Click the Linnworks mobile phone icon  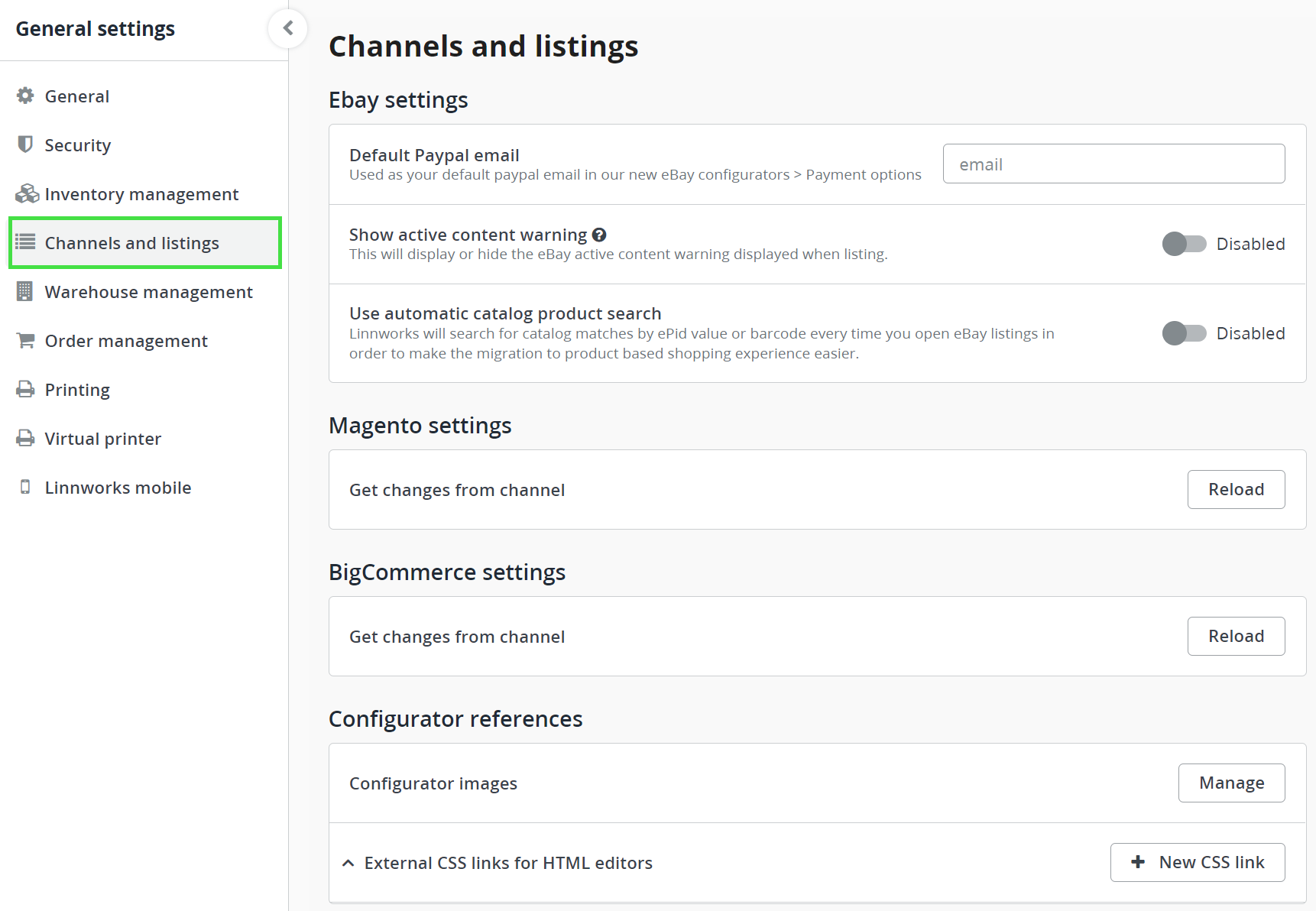25,487
